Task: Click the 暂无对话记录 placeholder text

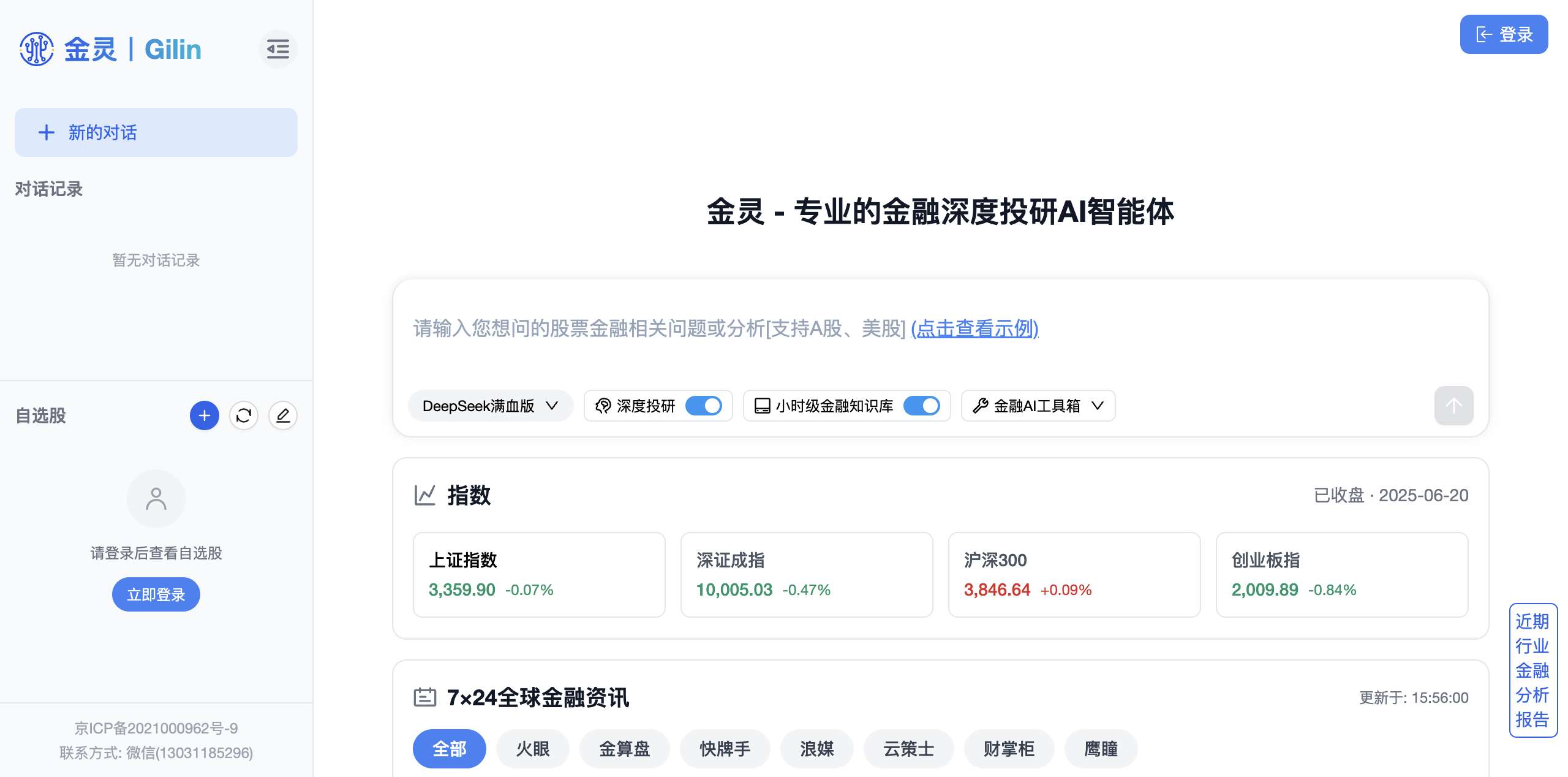Action: [156, 260]
